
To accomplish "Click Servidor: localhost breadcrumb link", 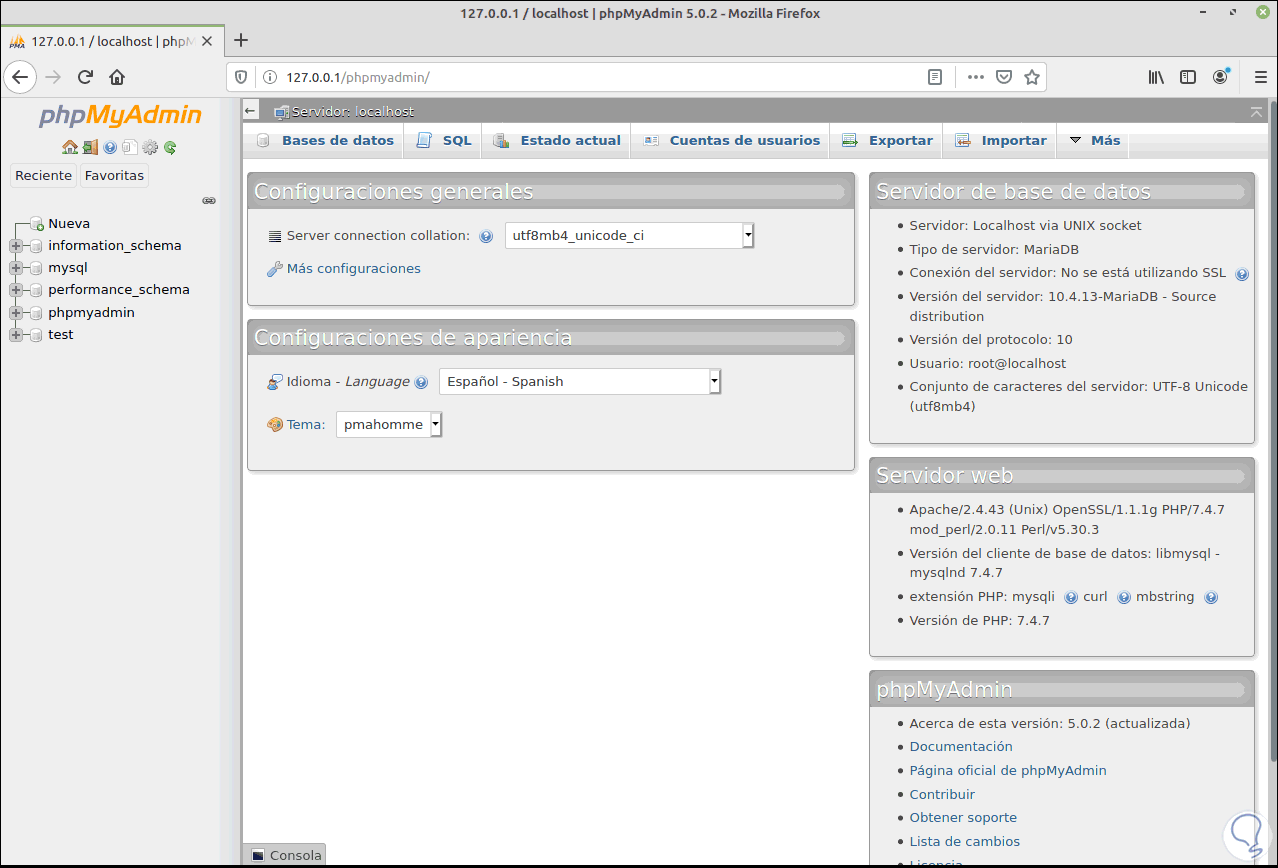I will pos(353,111).
